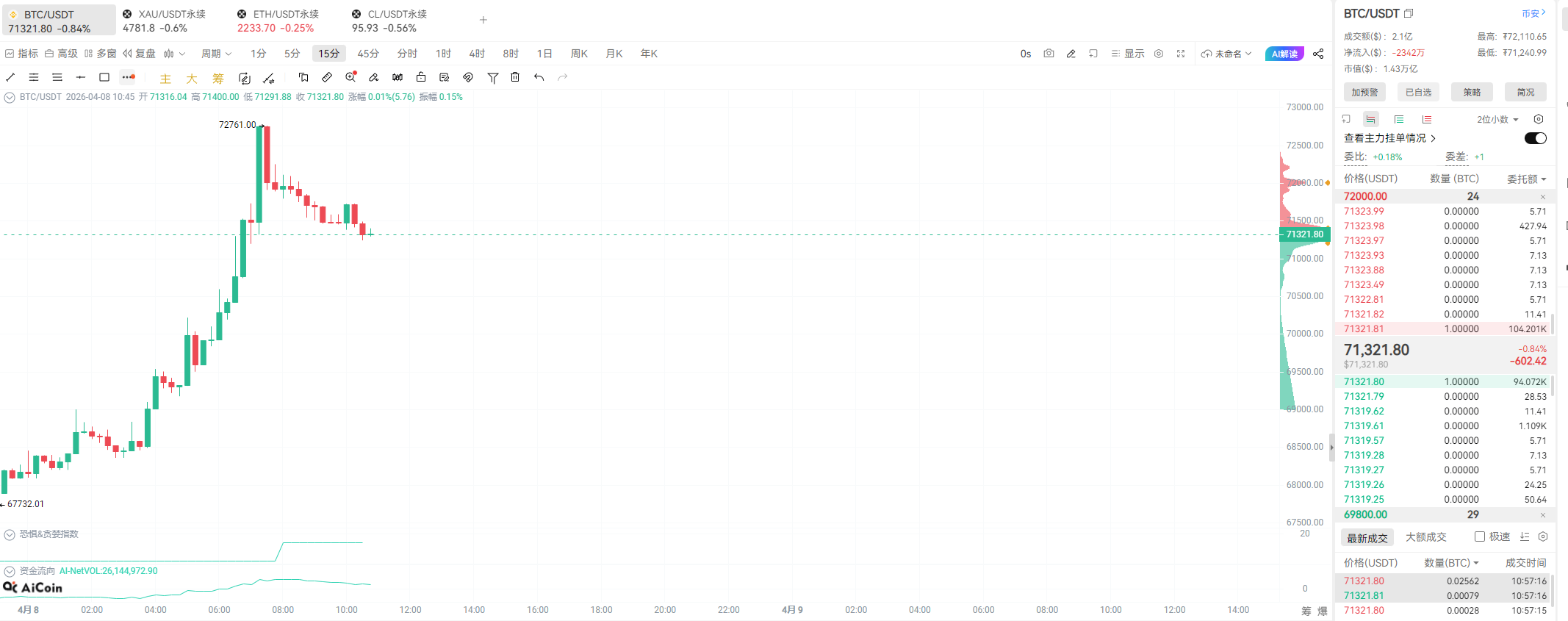Collapse the BTC/USDT main chart legend
The height and width of the screenshot is (621, 1568).
[x=10, y=97]
